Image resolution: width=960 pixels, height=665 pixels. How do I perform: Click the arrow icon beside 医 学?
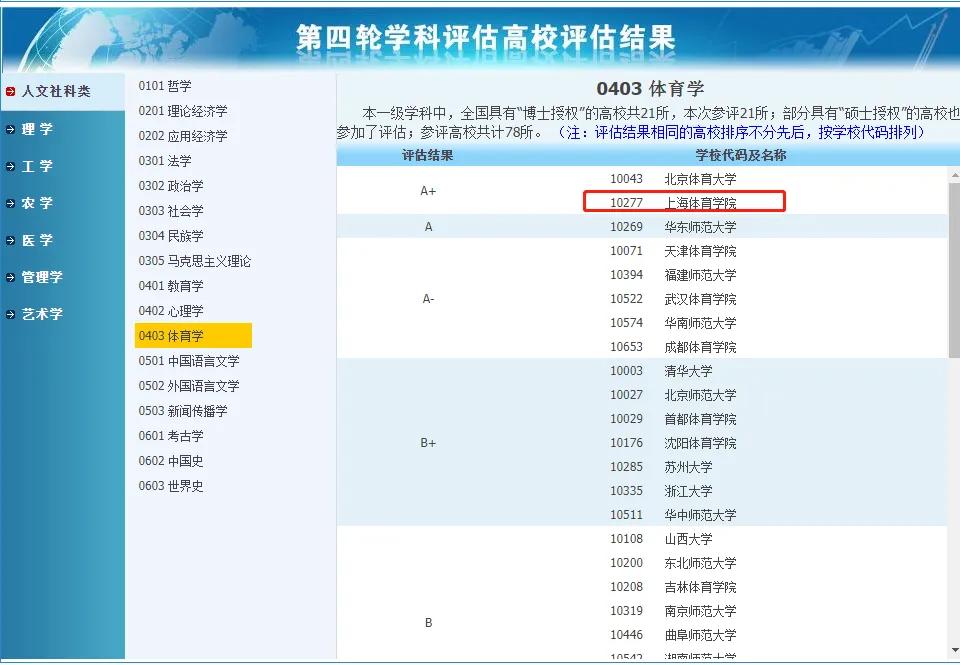coord(11,240)
